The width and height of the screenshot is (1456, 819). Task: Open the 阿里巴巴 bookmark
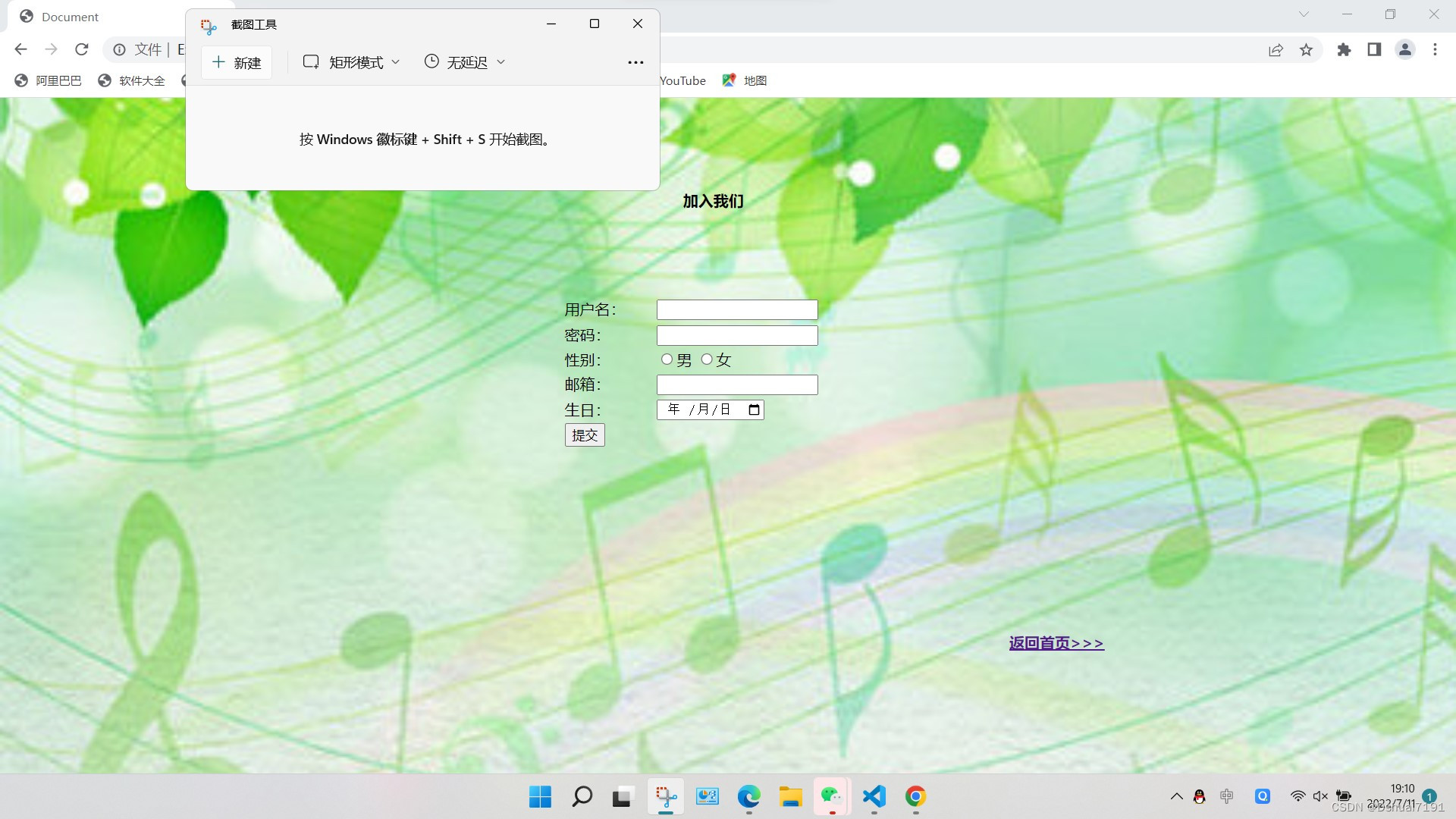[49, 80]
